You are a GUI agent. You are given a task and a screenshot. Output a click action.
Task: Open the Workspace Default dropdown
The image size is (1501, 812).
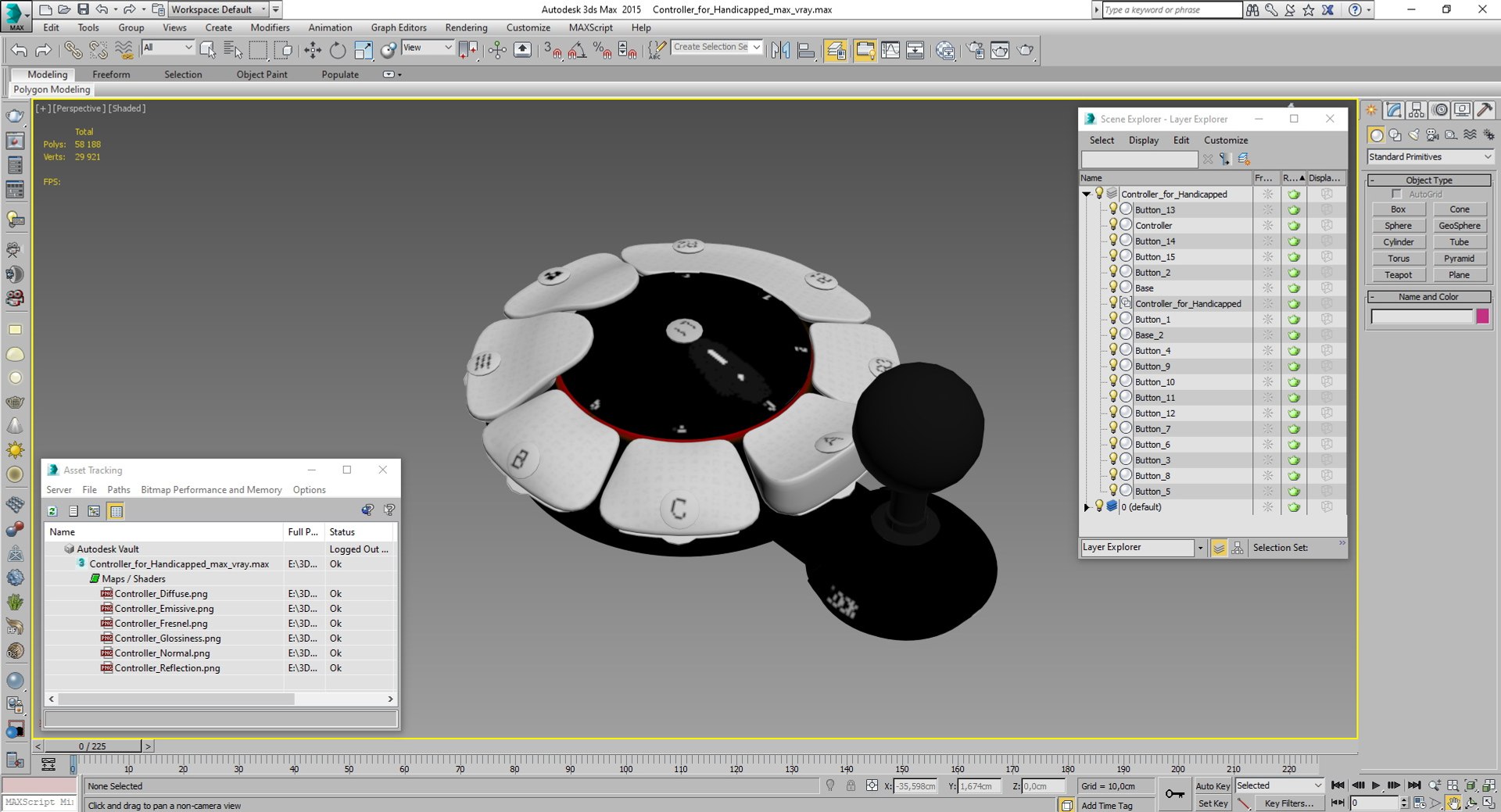(218, 9)
